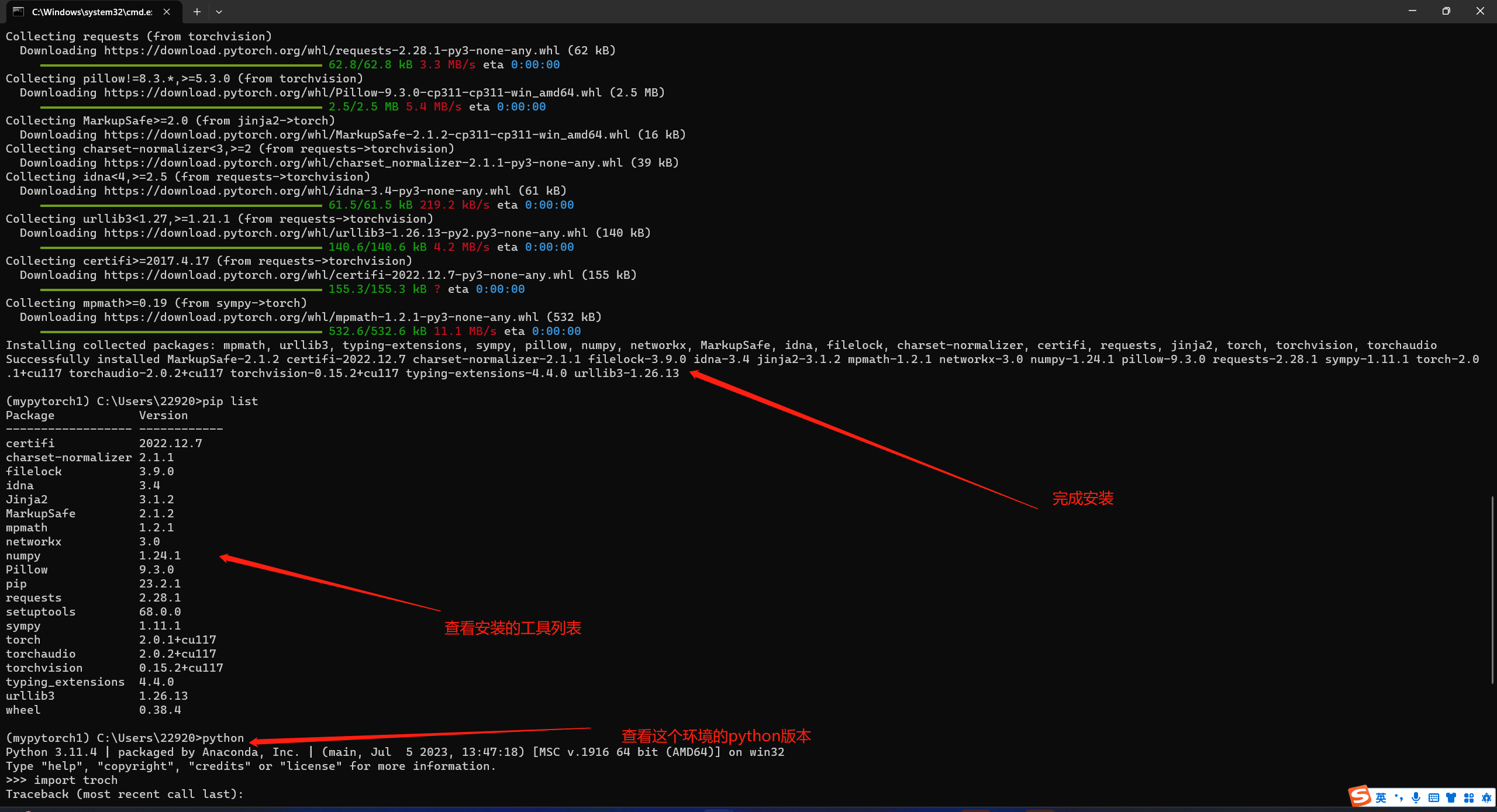Click the cmd icon in the tab
The image size is (1497, 812).
tap(19, 12)
